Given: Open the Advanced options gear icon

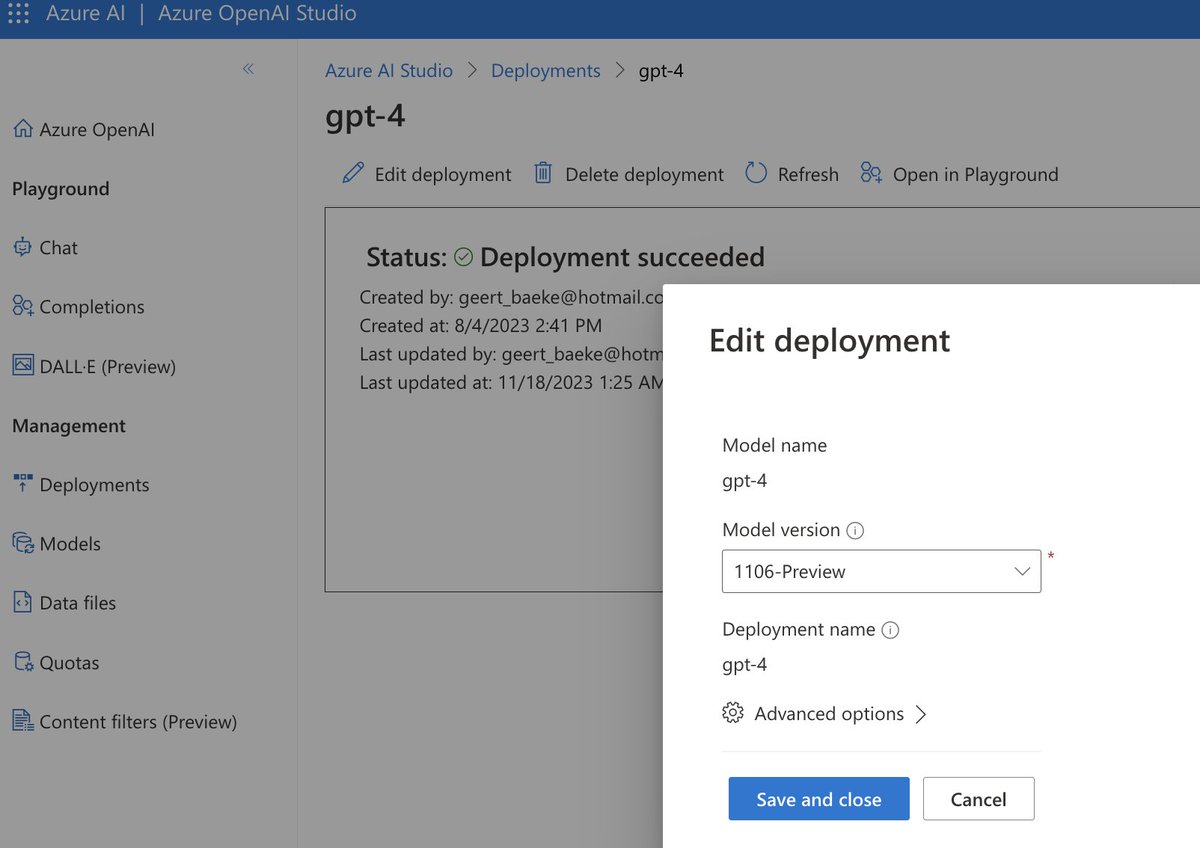Looking at the screenshot, I should (x=733, y=713).
